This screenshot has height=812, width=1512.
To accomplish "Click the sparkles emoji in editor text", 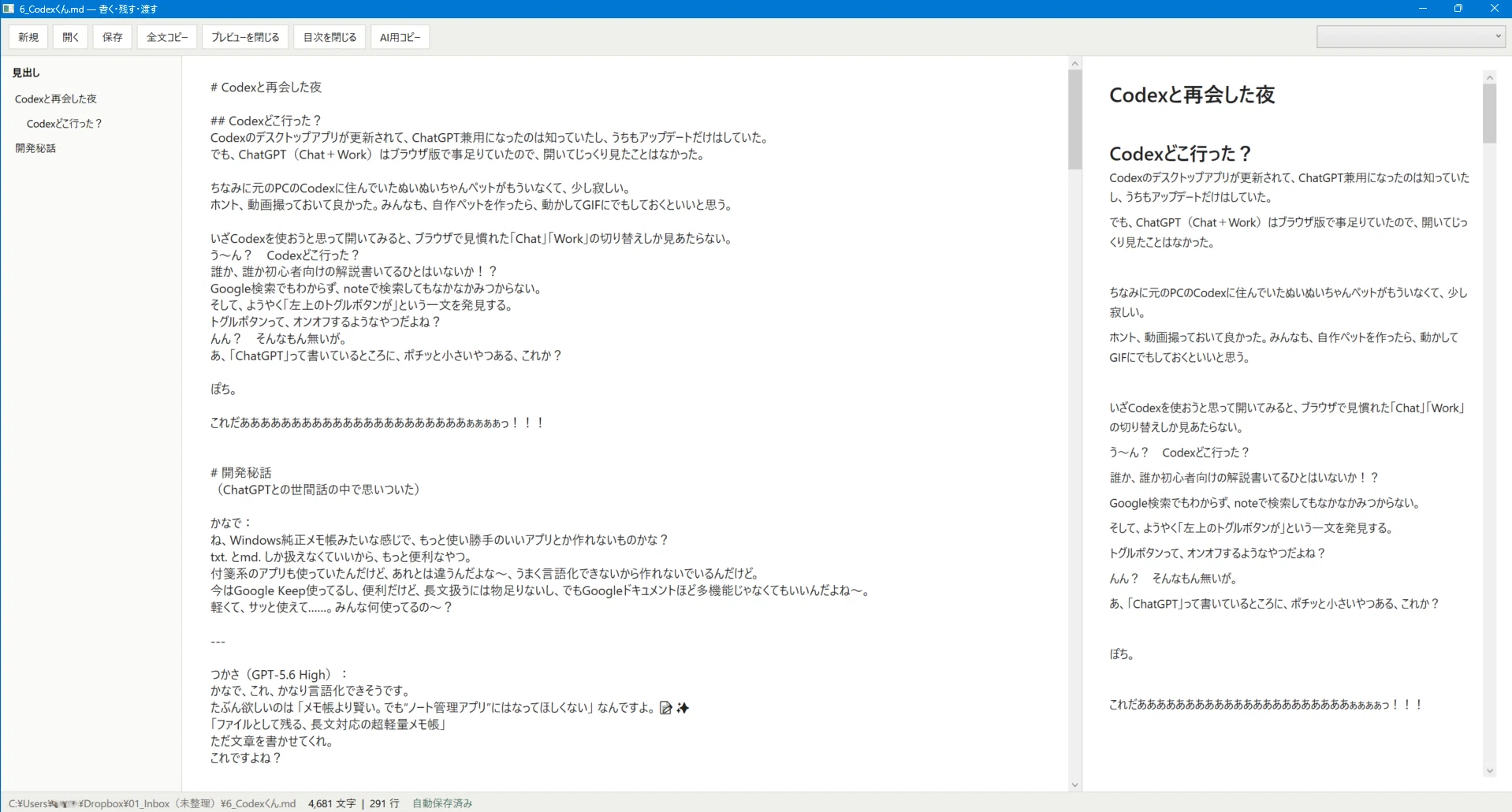I will [683, 708].
